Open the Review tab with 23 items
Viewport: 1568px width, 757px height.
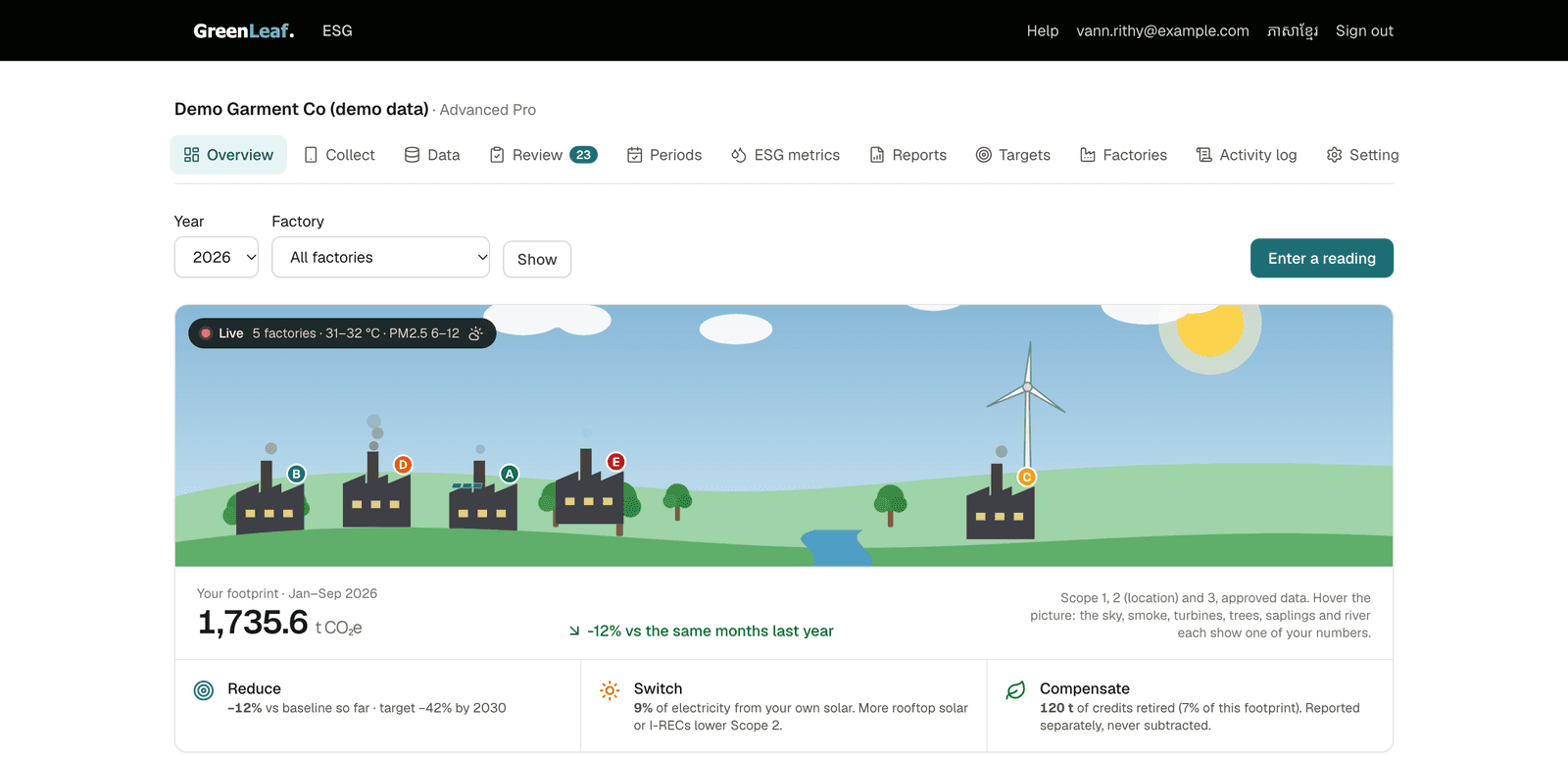[x=543, y=155]
